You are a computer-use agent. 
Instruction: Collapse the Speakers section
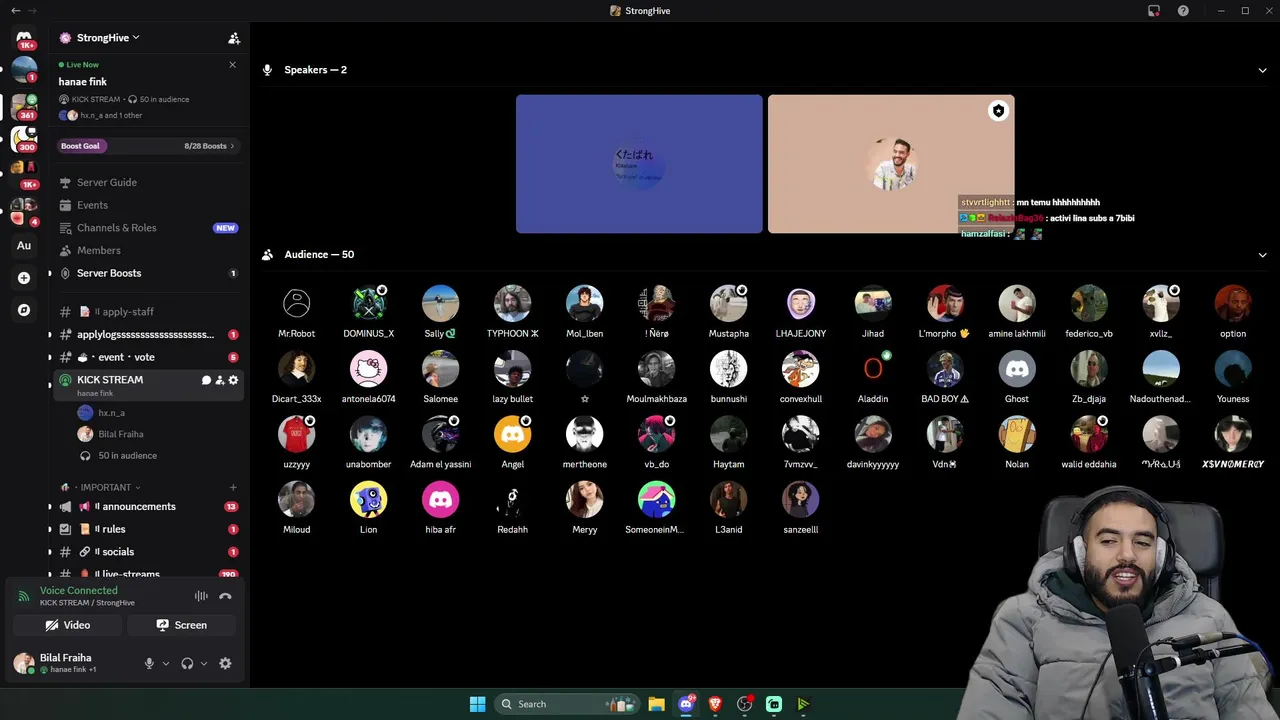(x=1262, y=70)
